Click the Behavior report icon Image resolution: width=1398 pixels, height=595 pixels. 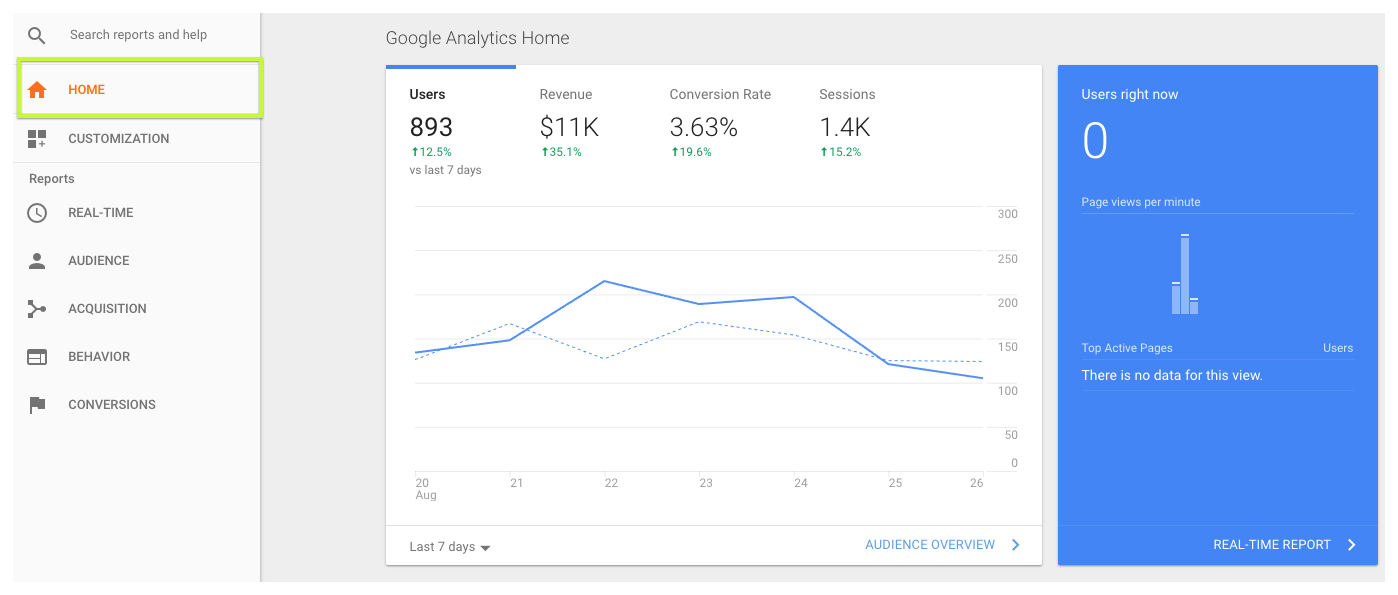[x=36, y=356]
